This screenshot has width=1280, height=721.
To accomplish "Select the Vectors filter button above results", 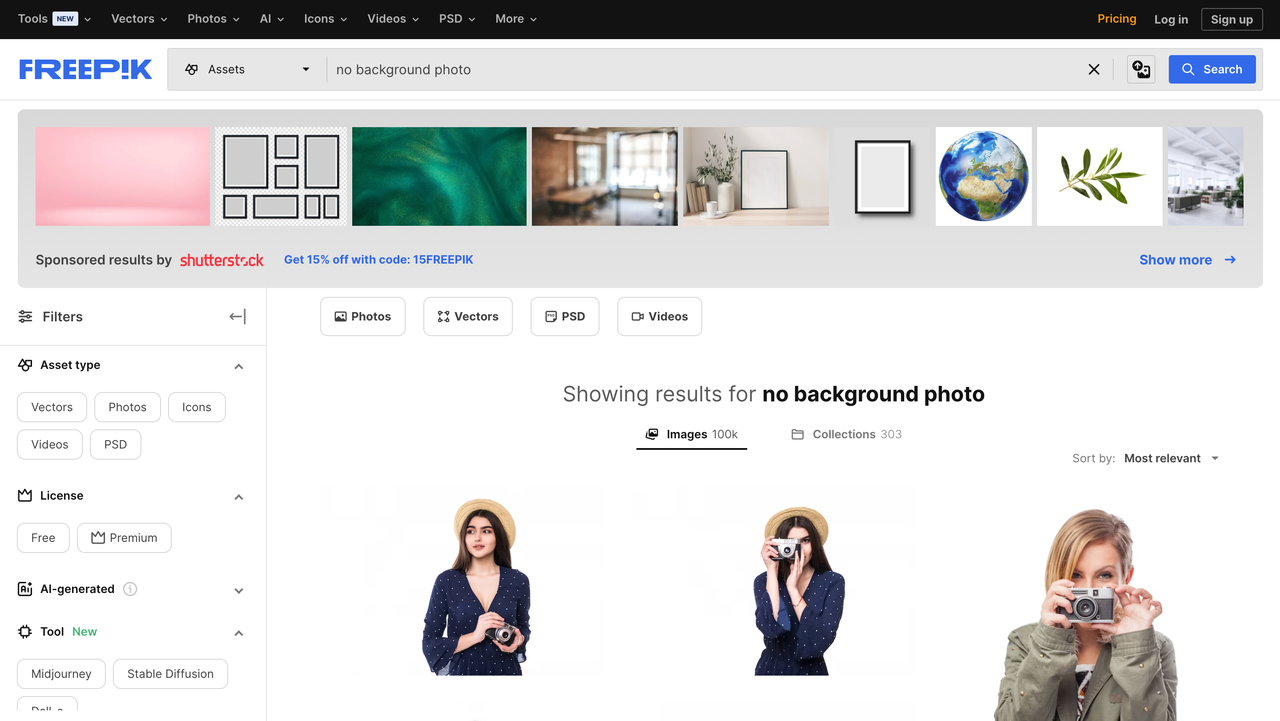I will 467,316.
